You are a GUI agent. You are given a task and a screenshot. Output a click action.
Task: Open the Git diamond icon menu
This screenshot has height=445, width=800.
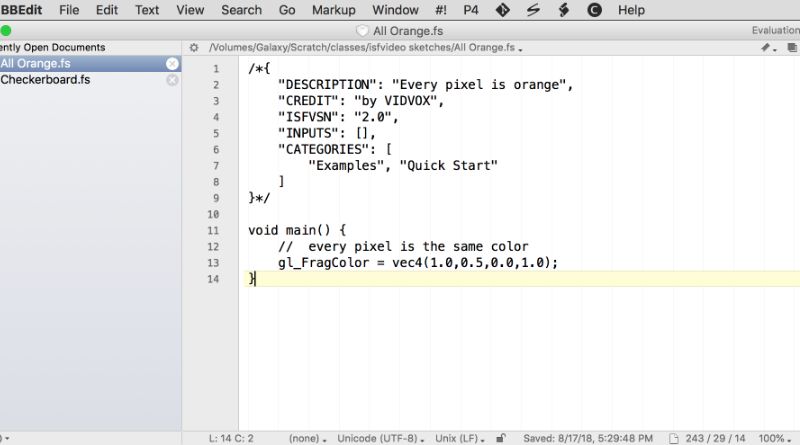click(503, 10)
